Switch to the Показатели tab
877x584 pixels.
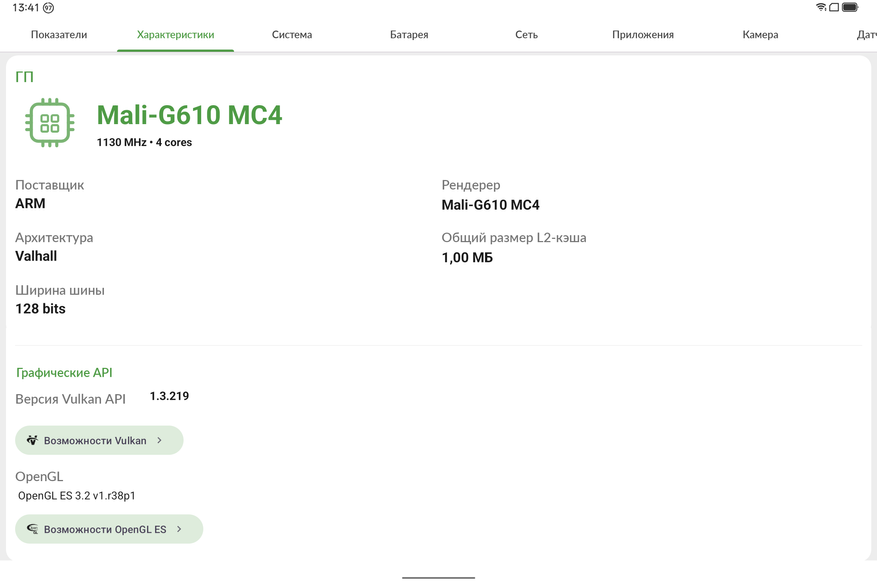coord(59,35)
